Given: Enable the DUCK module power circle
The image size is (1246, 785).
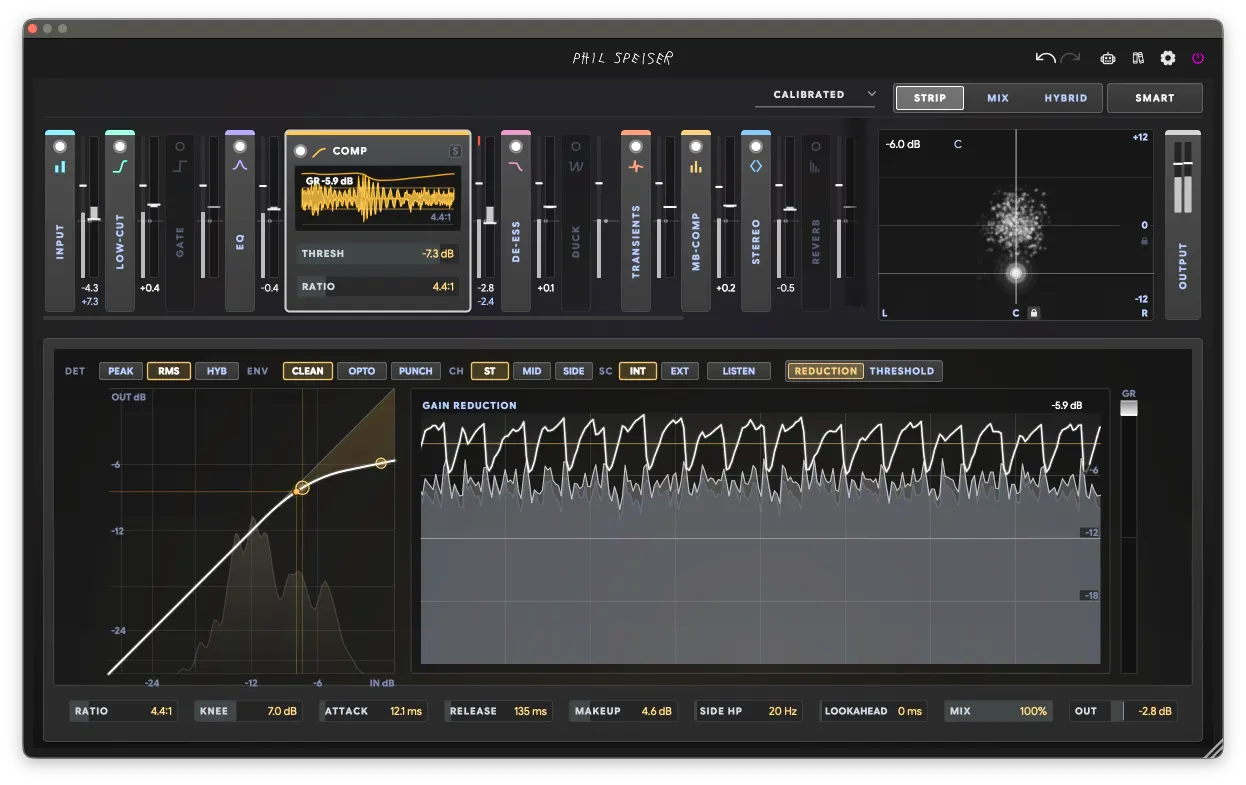Looking at the screenshot, I should pyautogui.click(x=576, y=146).
